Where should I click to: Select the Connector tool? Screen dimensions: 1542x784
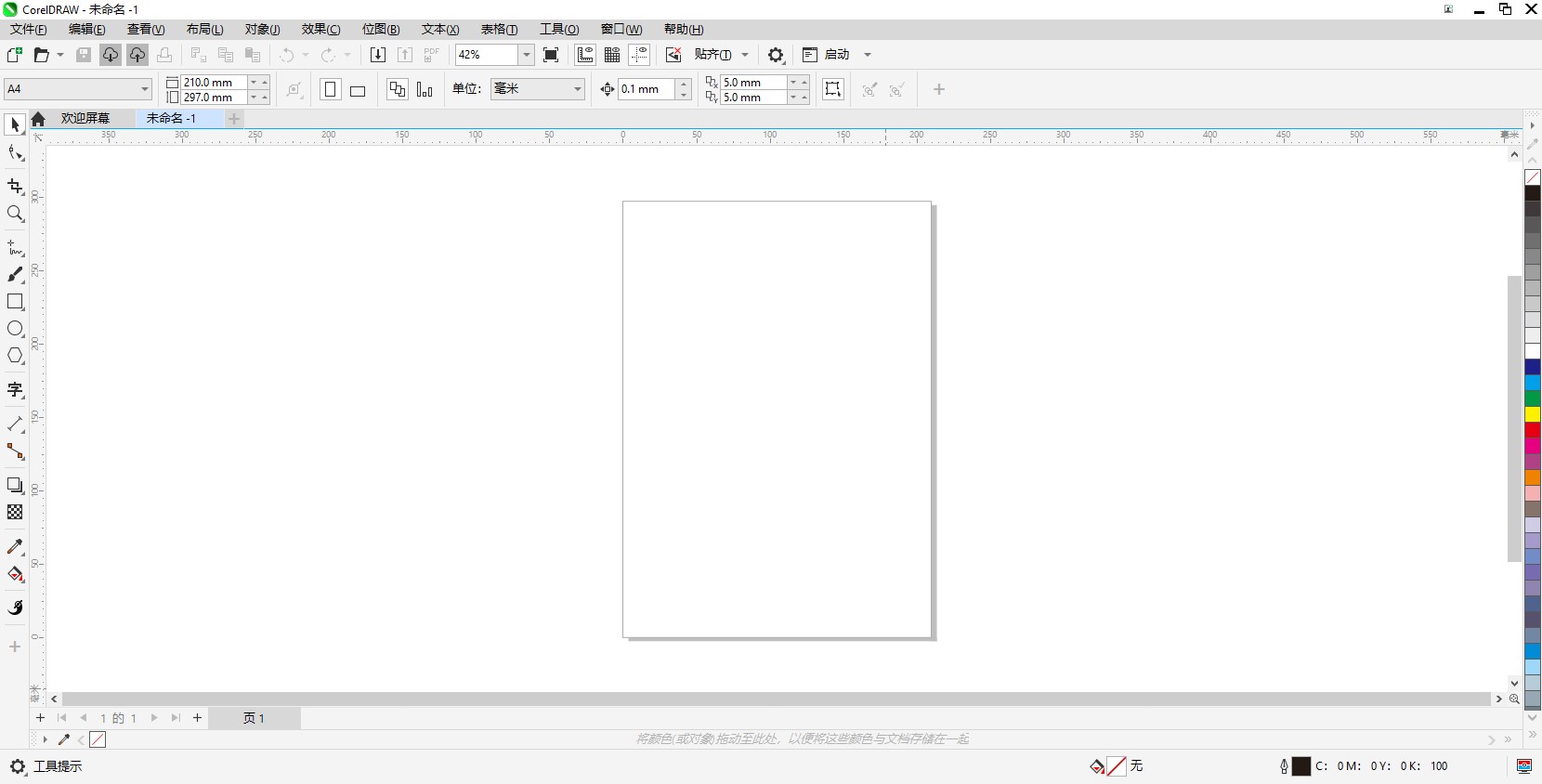point(15,451)
